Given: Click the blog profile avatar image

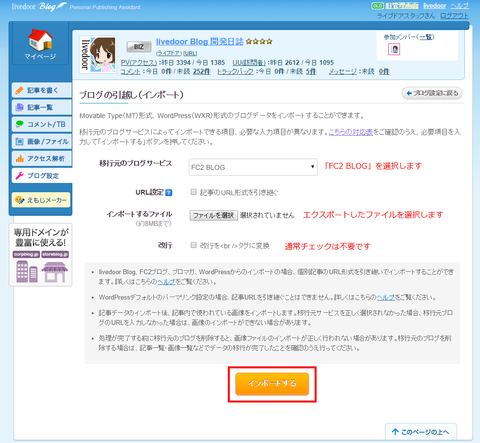Looking at the screenshot, I should coord(98,55).
